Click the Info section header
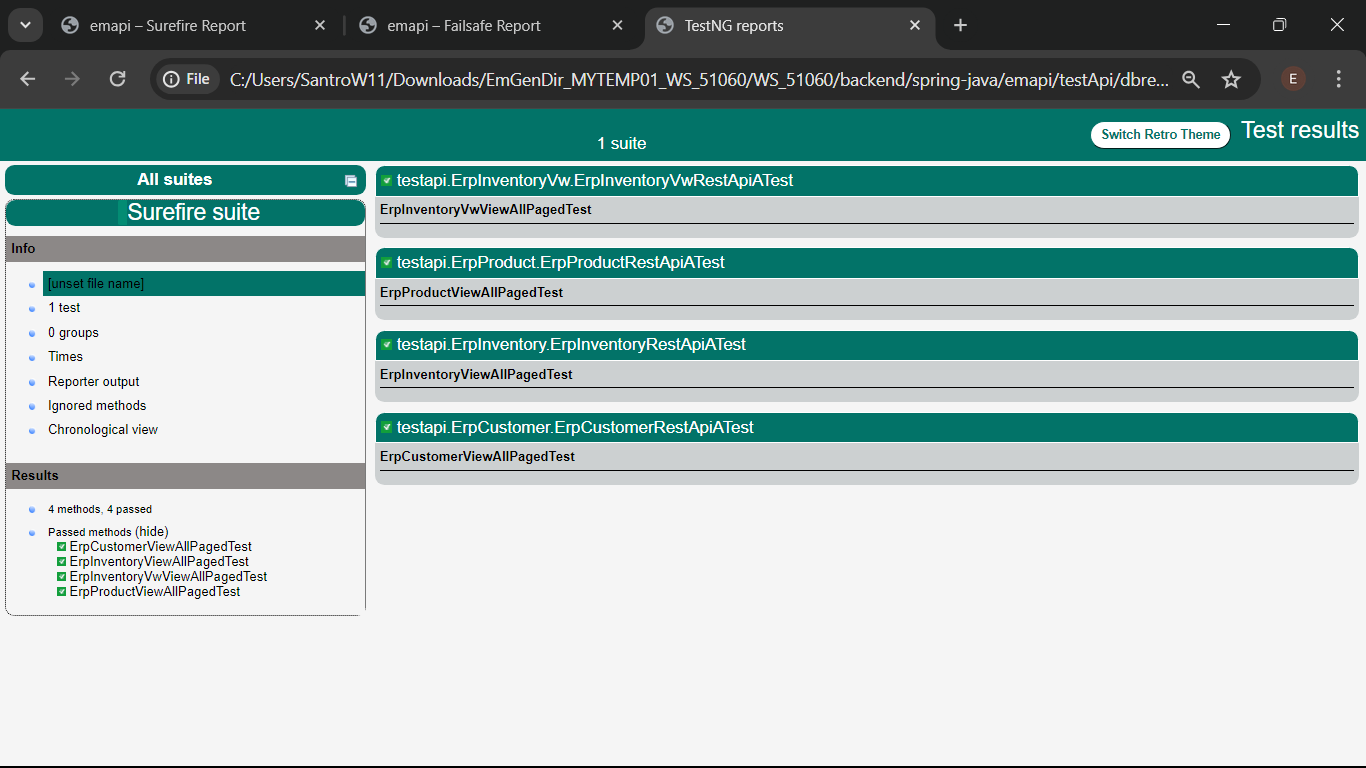This screenshot has width=1366, height=768. tap(186, 249)
